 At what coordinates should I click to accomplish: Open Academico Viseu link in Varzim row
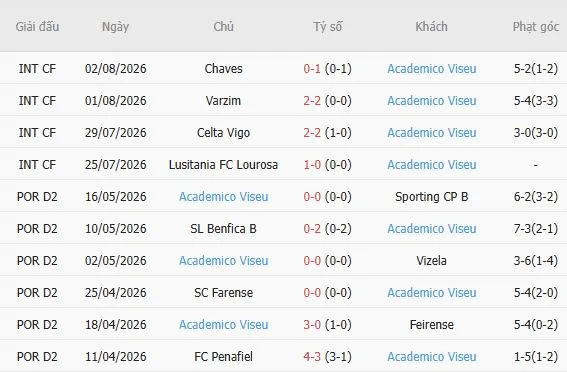432,101
